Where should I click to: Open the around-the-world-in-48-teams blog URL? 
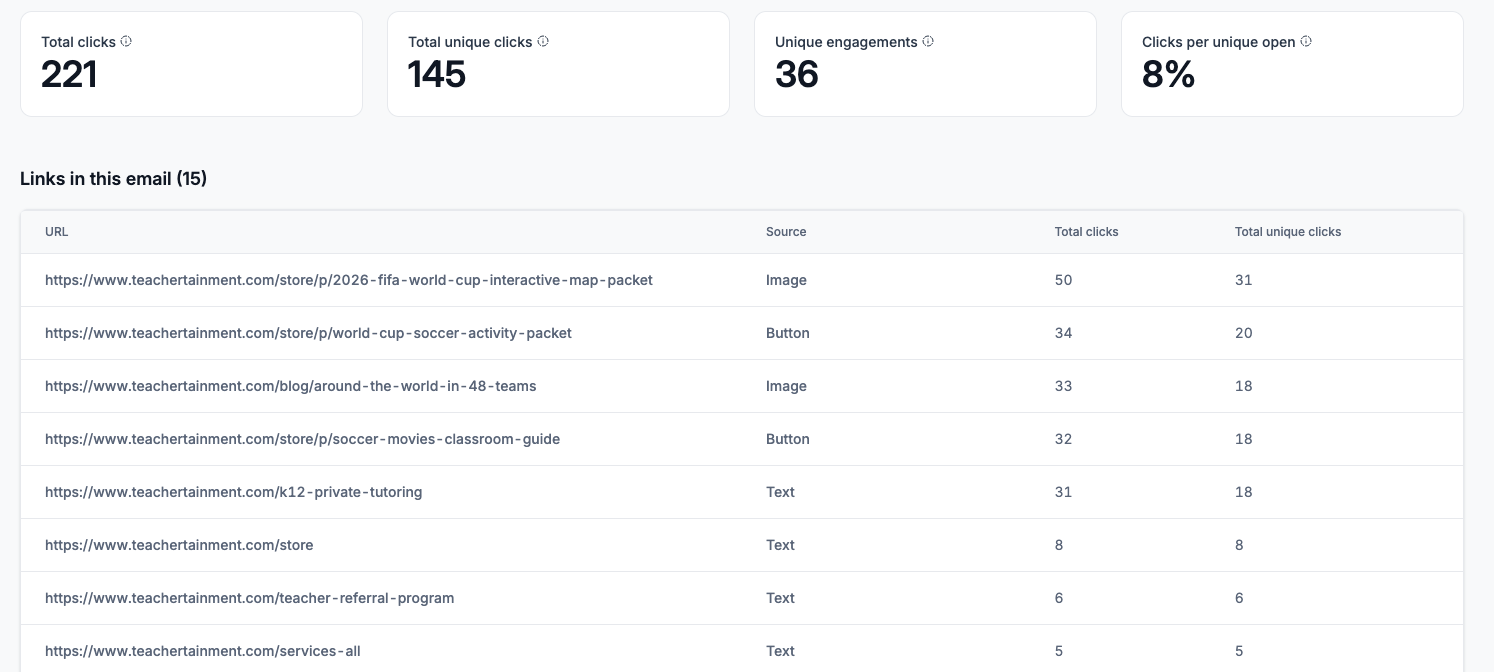point(291,386)
